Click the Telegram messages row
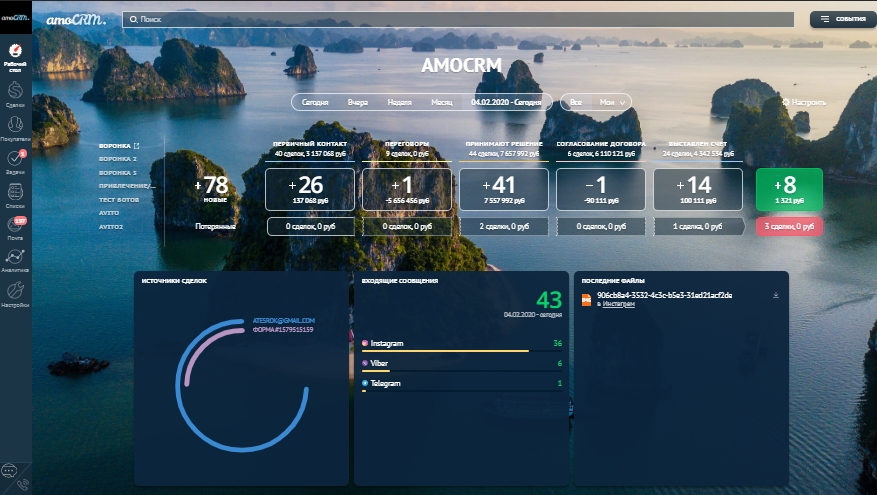877x495 pixels. pos(462,384)
